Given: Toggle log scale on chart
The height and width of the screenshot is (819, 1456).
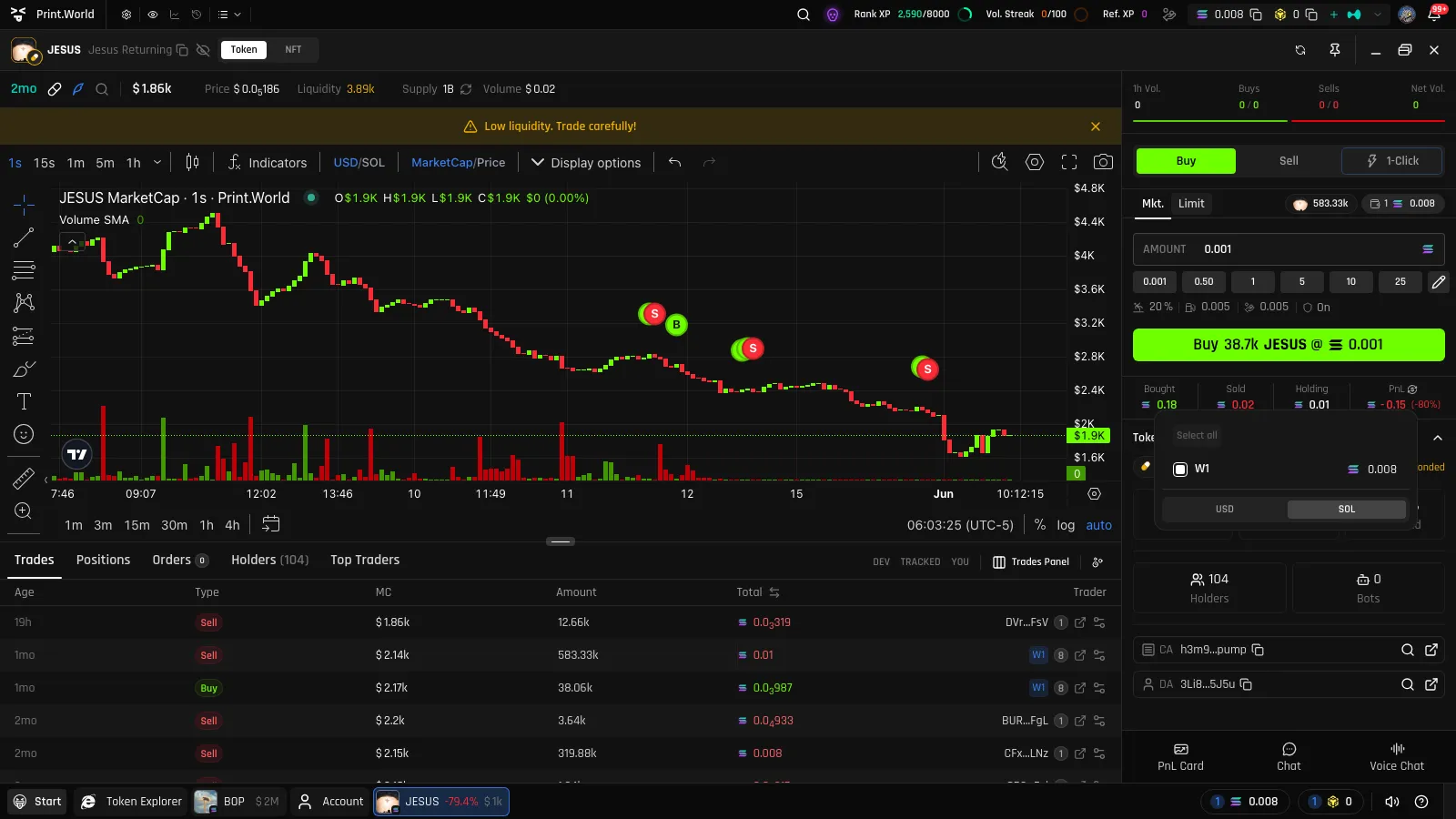Looking at the screenshot, I should (1066, 525).
